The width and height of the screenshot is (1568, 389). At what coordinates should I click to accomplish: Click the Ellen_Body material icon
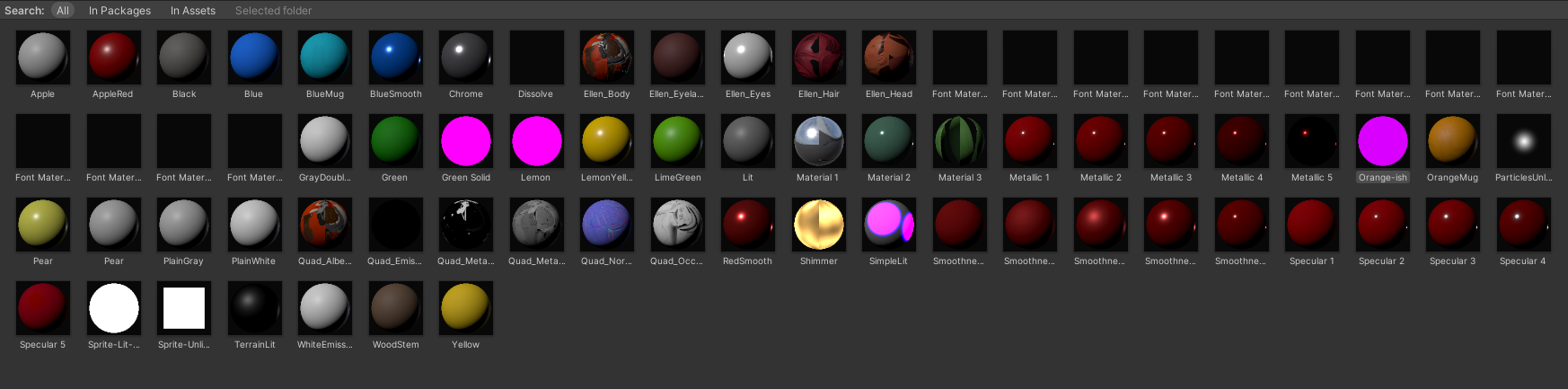point(606,57)
